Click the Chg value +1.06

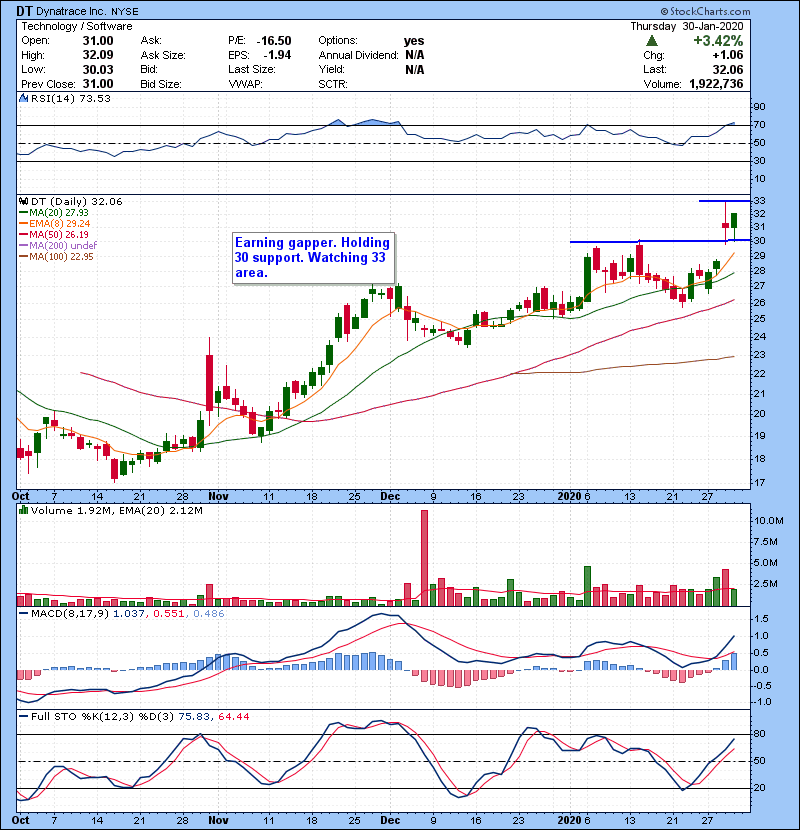pos(727,55)
